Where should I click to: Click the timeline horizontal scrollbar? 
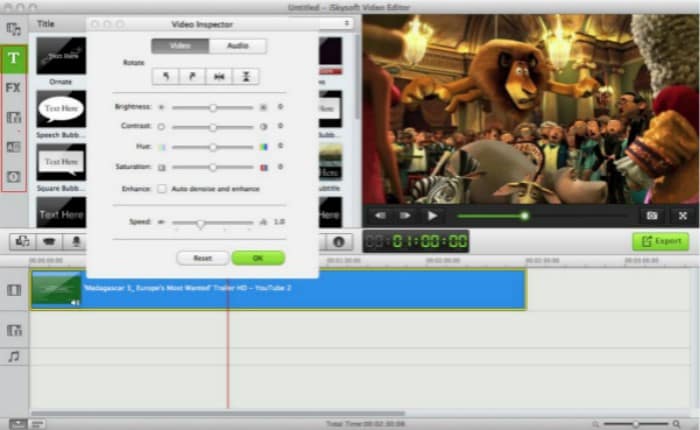click(x=218, y=413)
